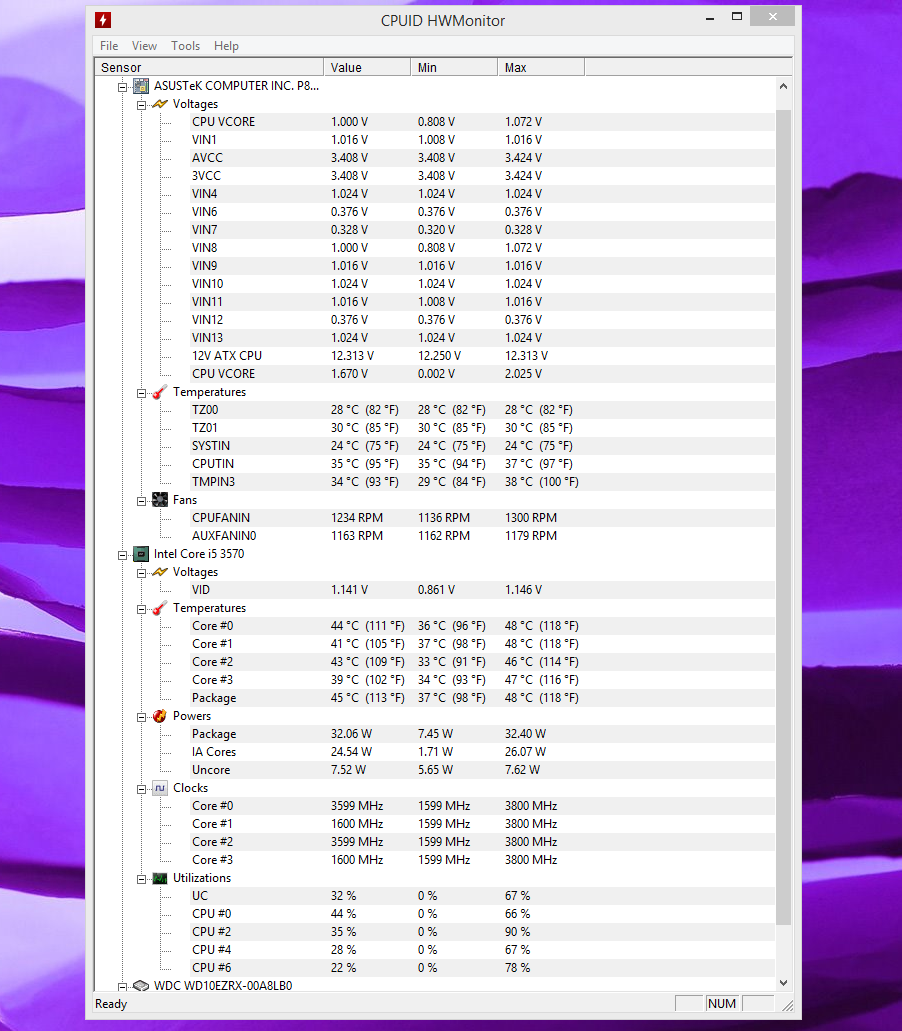Click the window resize grip icon
The height and width of the screenshot is (1031, 902).
pyautogui.click(x=787, y=1005)
